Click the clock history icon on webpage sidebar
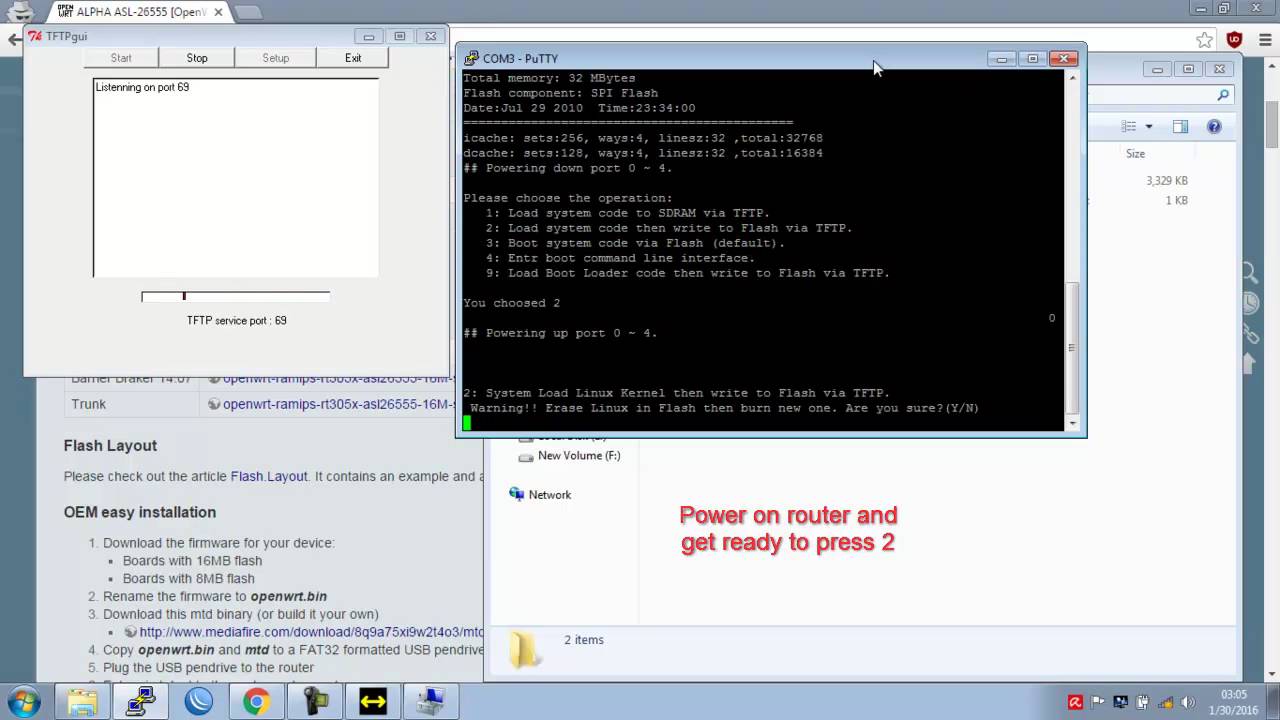The image size is (1280, 720). (x=1251, y=303)
